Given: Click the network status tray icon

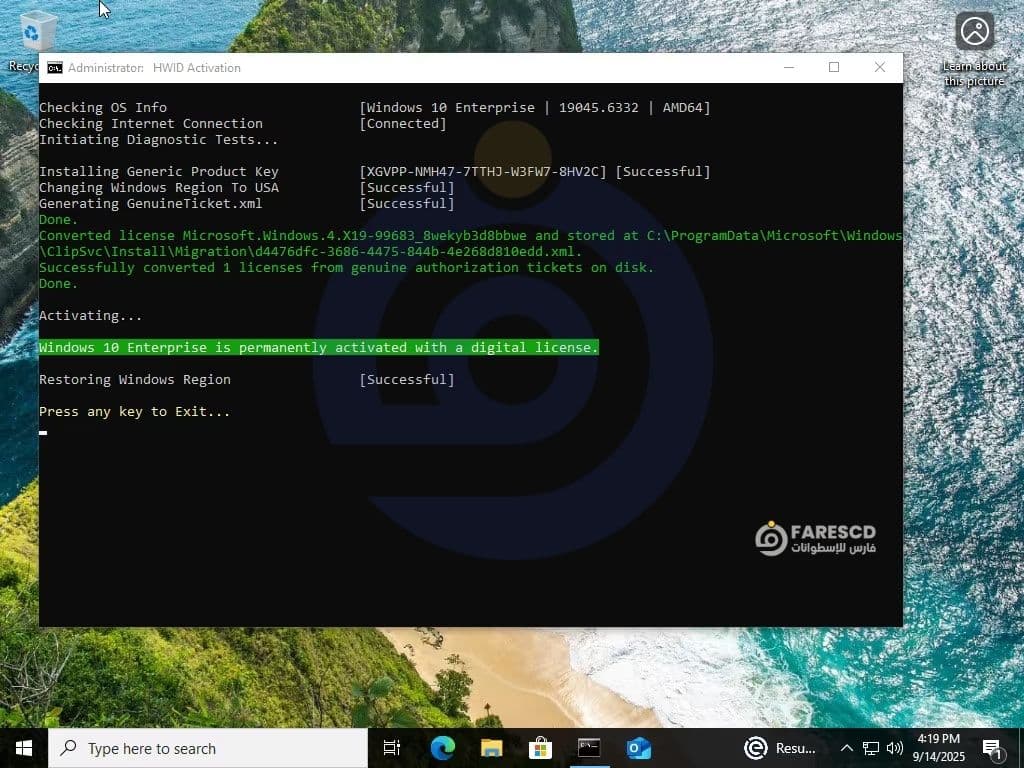Looking at the screenshot, I should click(871, 748).
